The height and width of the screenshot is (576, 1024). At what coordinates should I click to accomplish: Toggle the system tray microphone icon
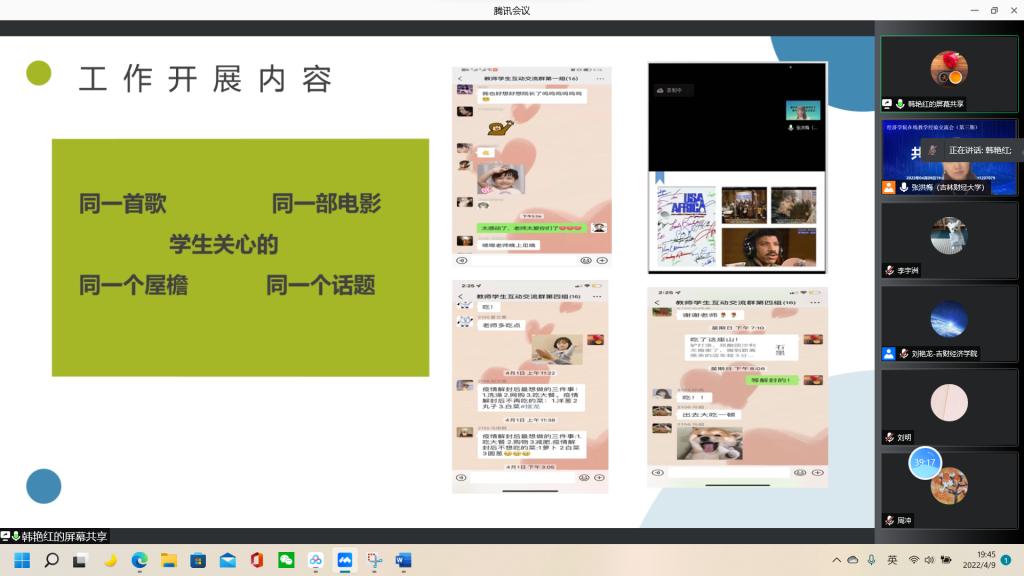tap(871, 560)
